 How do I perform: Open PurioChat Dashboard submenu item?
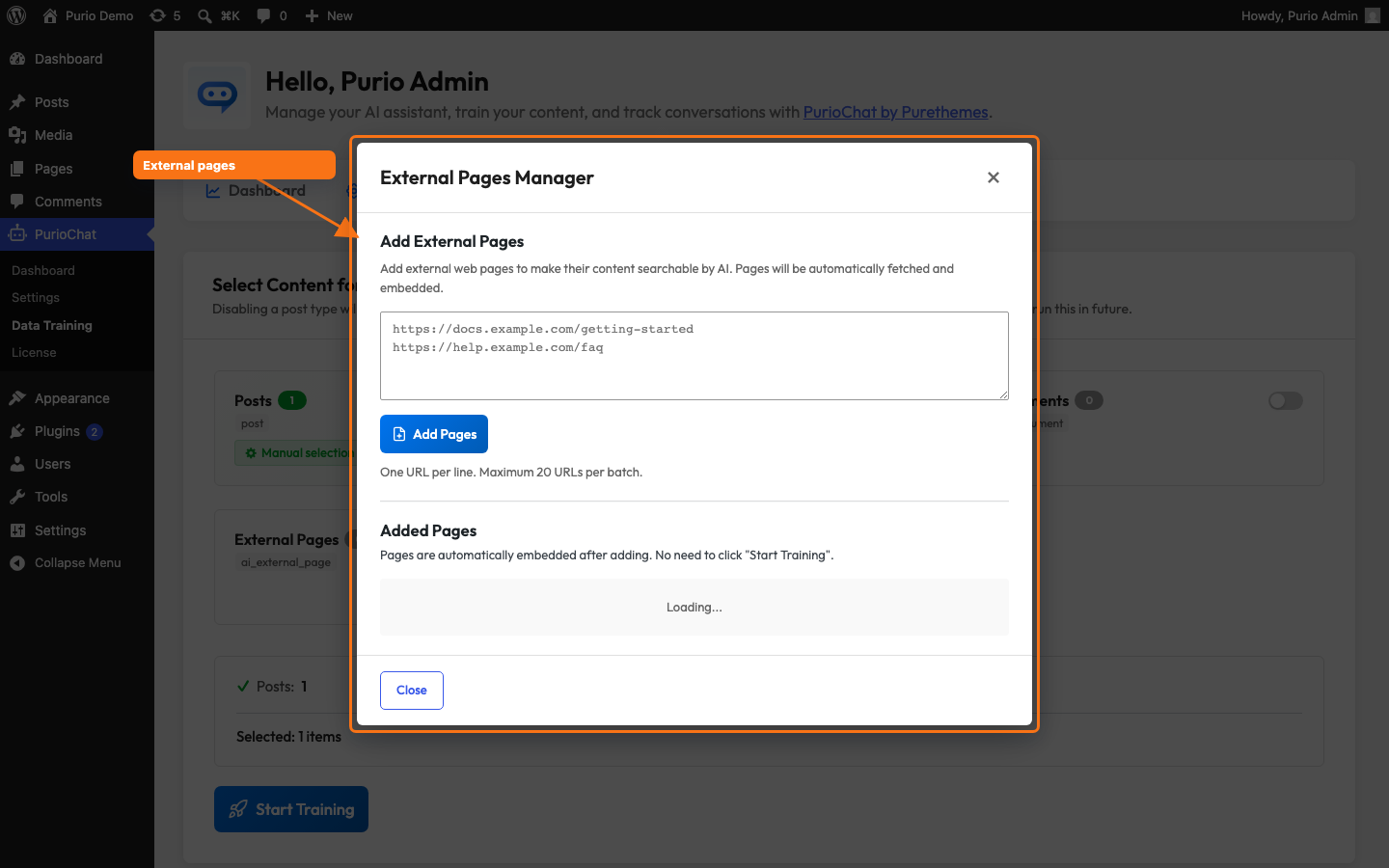(x=43, y=270)
